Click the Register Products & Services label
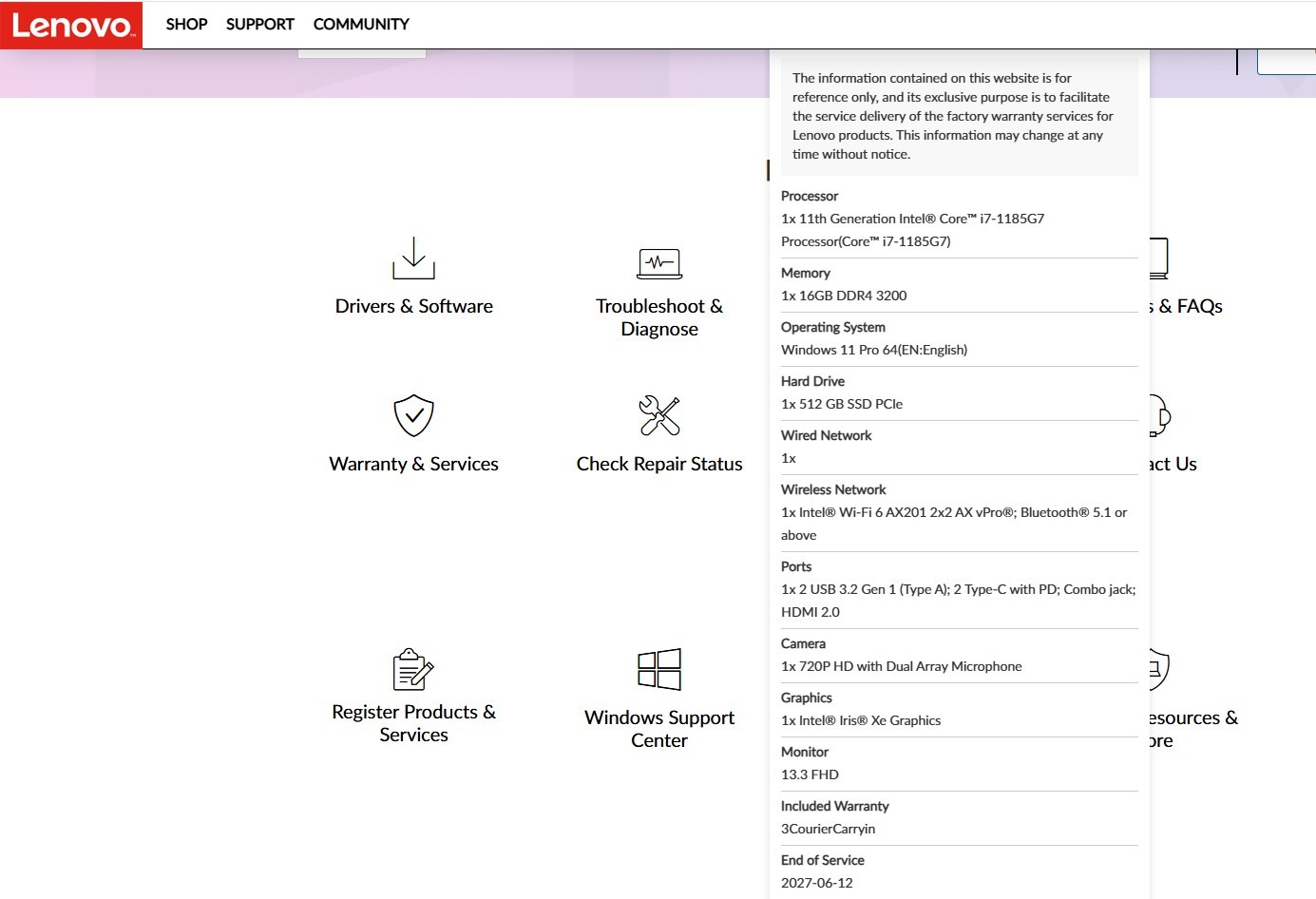This screenshot has height=899, width=1316. point(413,723)
